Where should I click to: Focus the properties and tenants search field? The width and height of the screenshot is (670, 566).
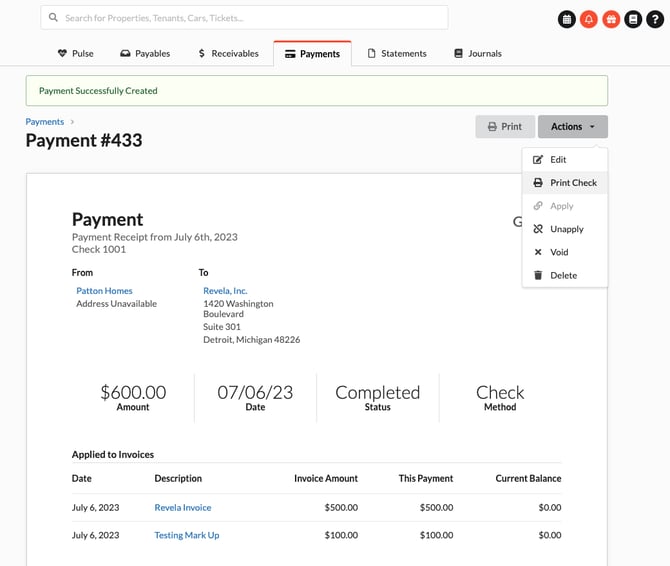[250, 18]
